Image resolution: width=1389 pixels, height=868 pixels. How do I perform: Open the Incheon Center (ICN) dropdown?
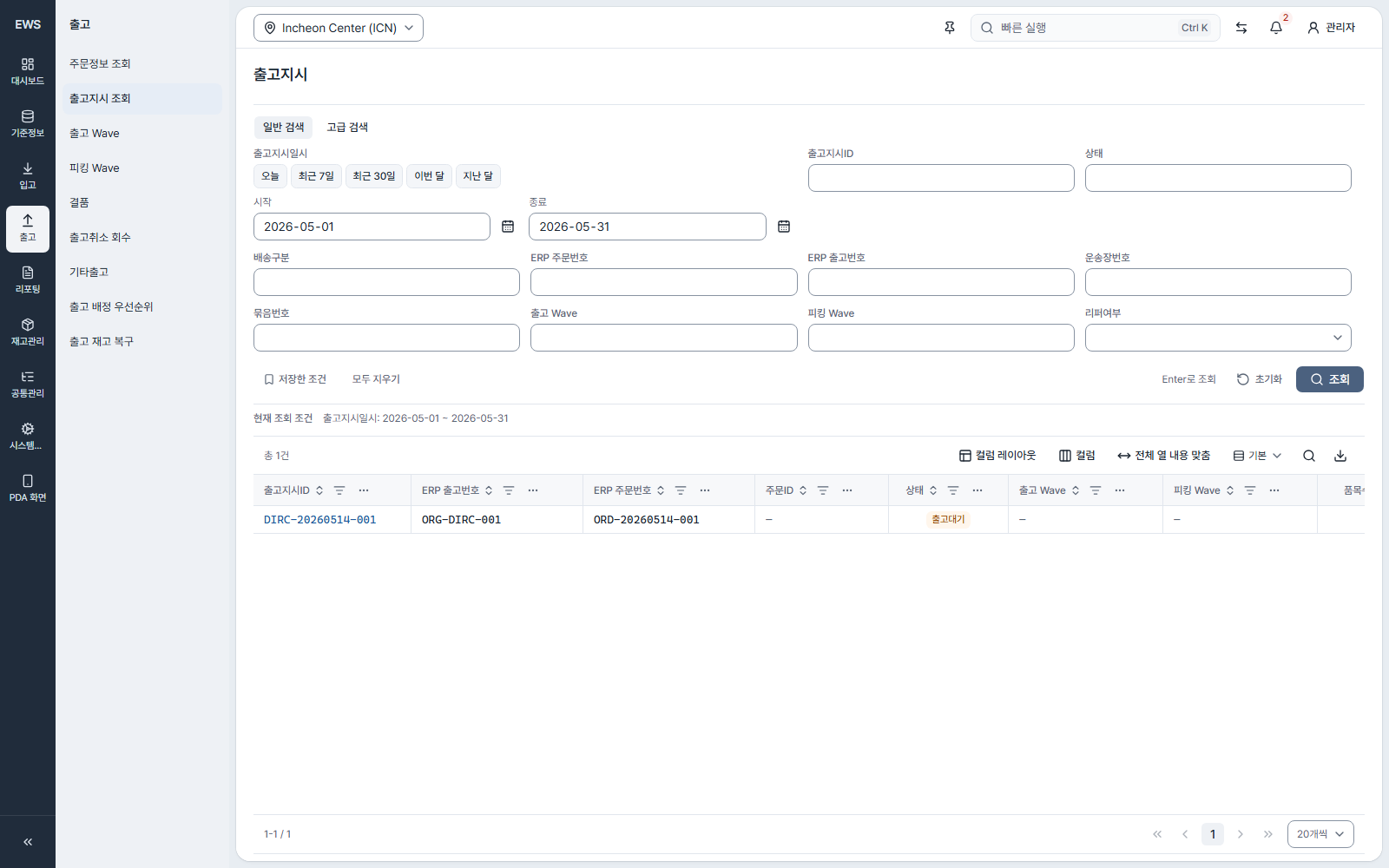point(339,28)
